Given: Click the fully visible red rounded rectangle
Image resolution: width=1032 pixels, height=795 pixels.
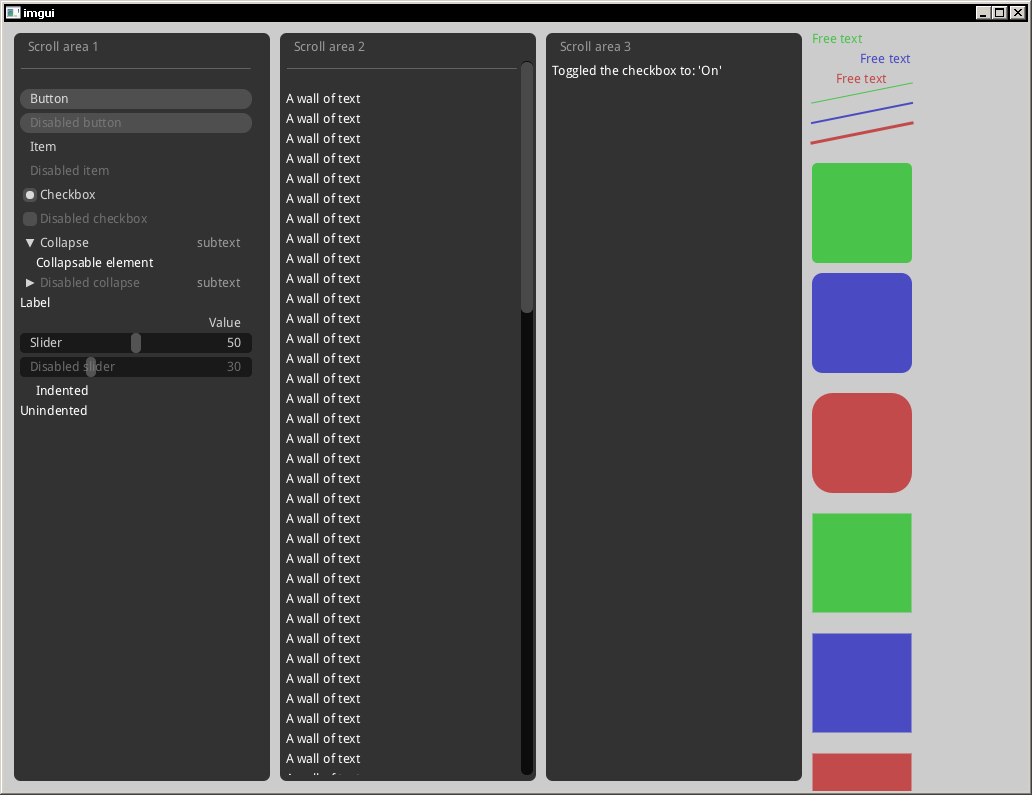Looking at the screenshot, I should (862, 443).
